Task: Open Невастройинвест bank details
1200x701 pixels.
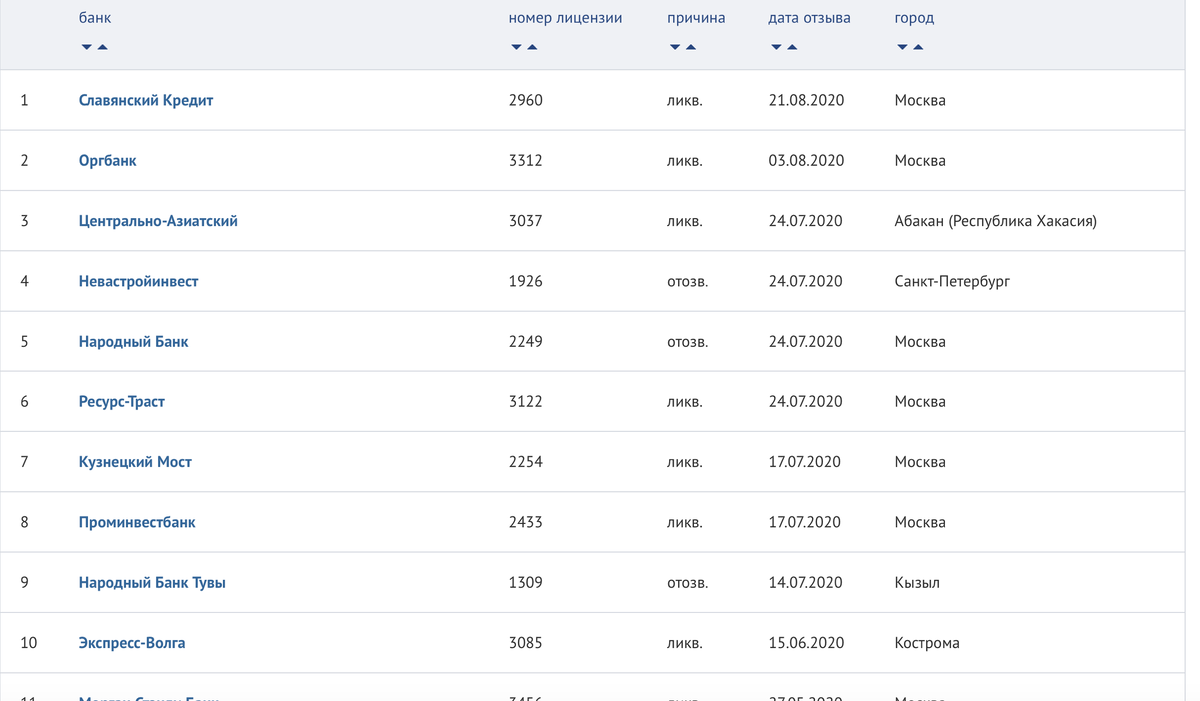Action: [138, 281]
